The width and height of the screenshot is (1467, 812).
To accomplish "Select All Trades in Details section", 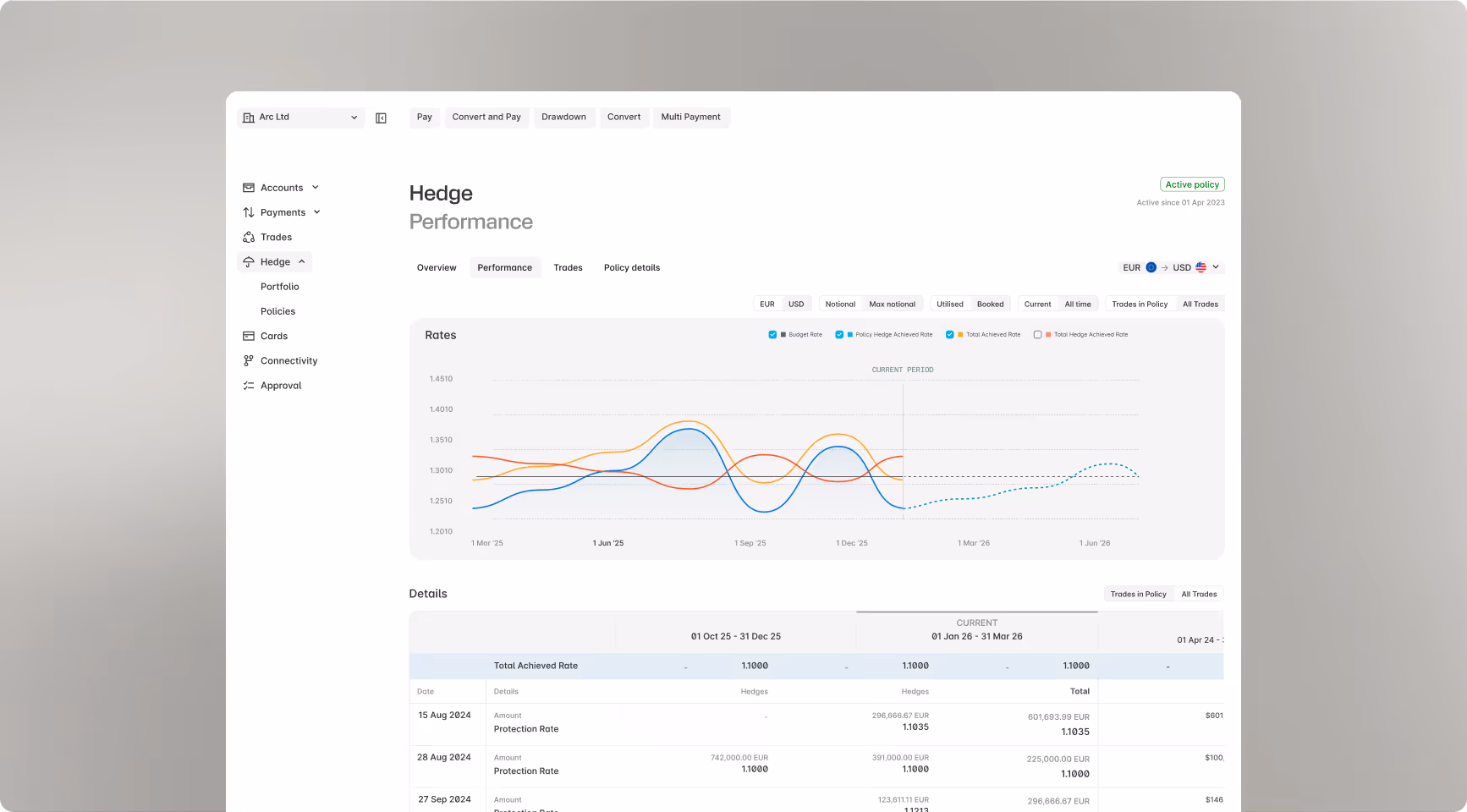I will (x=1199, y=595).
